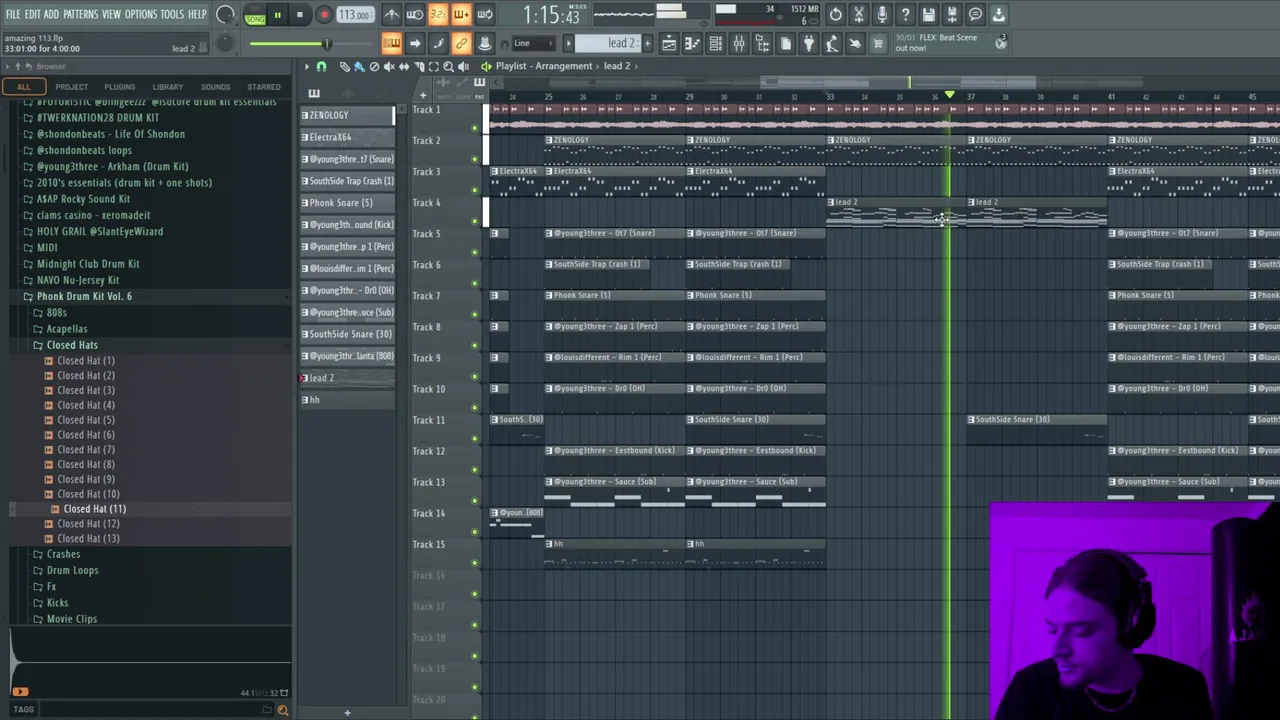
Task: Expand the Kicks folder
Action: click(x=57, y=603)
